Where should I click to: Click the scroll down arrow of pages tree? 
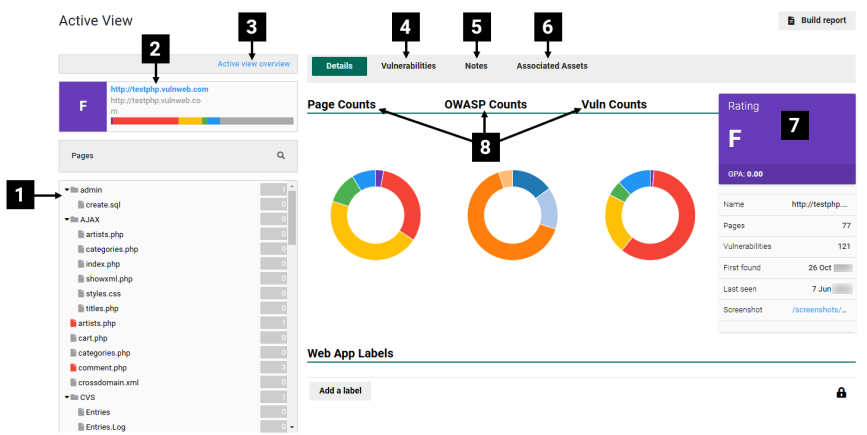click(x=292, y=427)
